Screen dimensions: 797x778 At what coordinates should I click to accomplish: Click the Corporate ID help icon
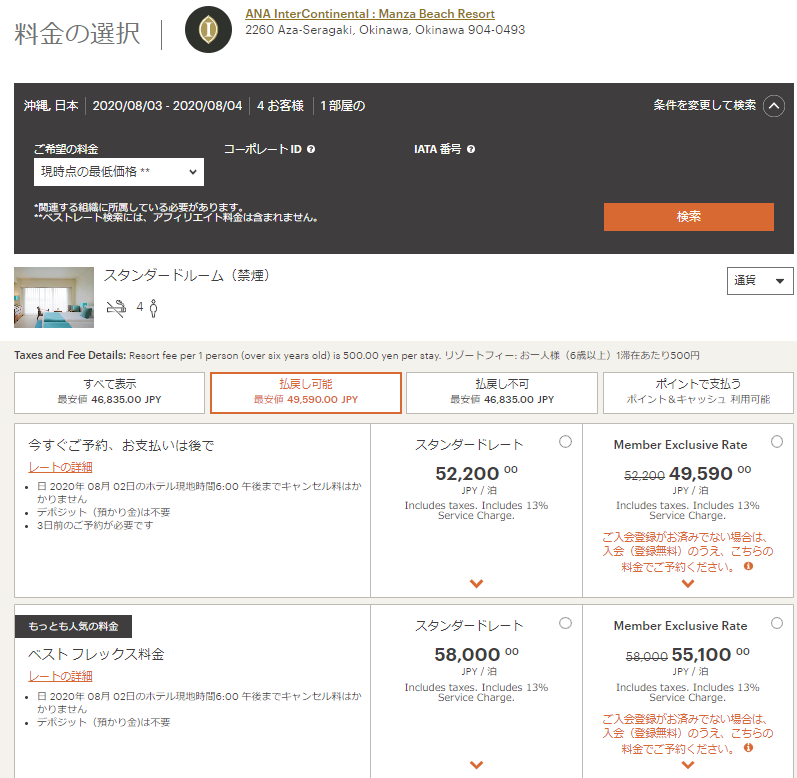(x=311, y=149)
